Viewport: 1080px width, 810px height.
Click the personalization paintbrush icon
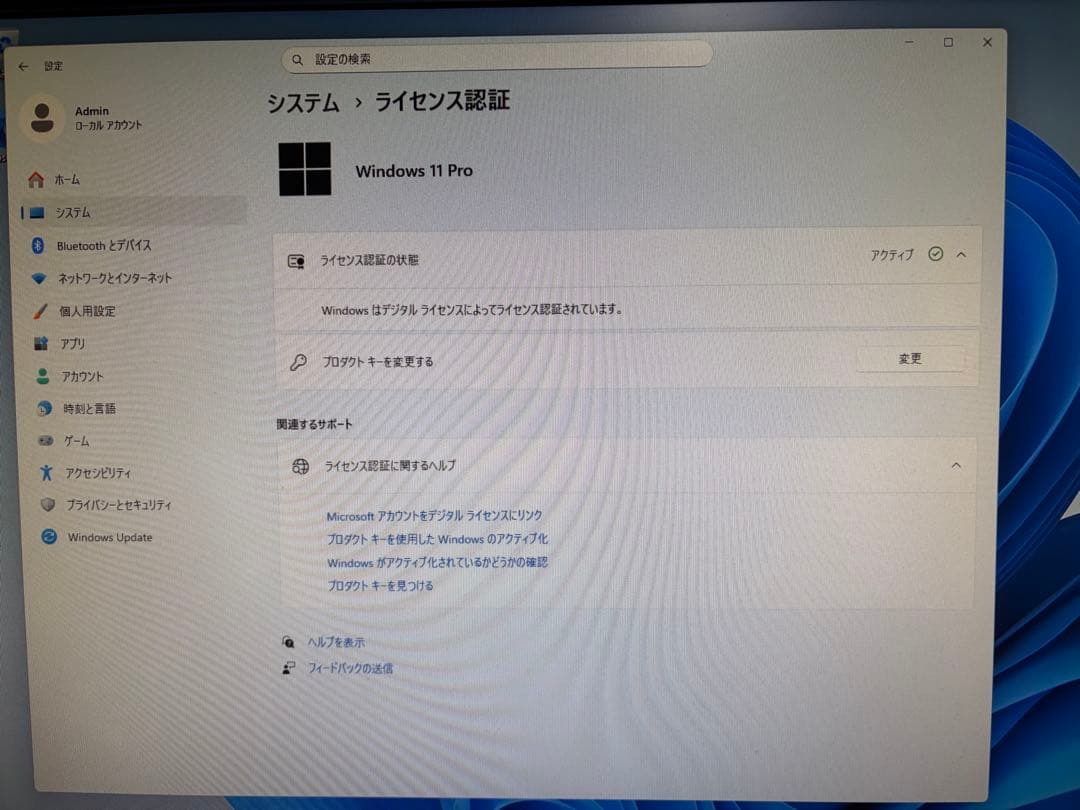pos(41,311)
